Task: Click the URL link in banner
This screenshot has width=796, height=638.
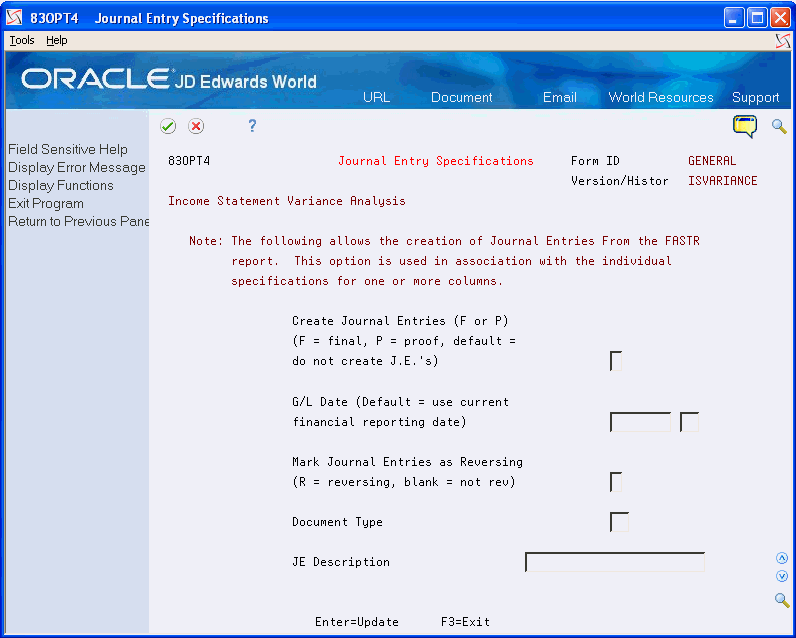Action: point(376,97)
